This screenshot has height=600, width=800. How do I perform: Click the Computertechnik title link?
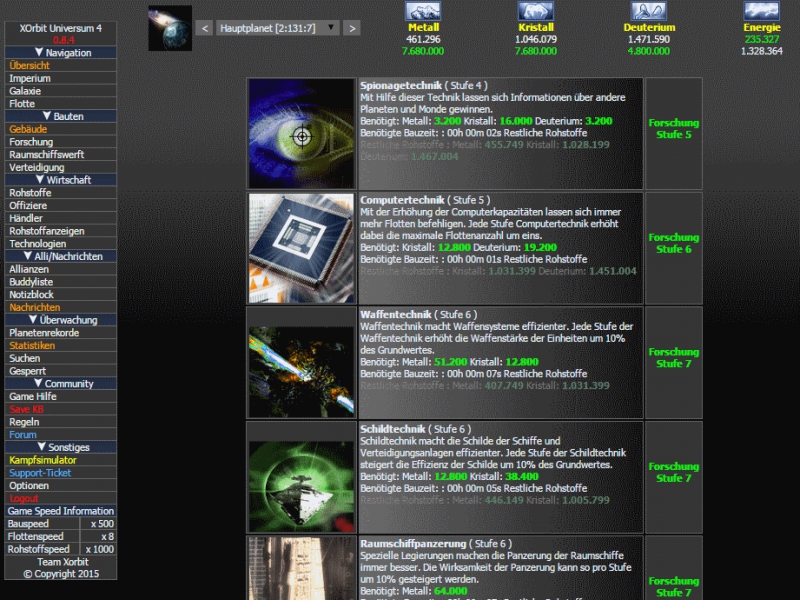402,200
